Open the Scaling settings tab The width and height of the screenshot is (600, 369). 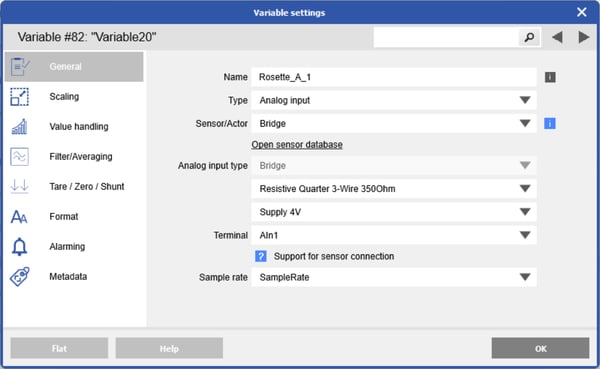[74, 96]
